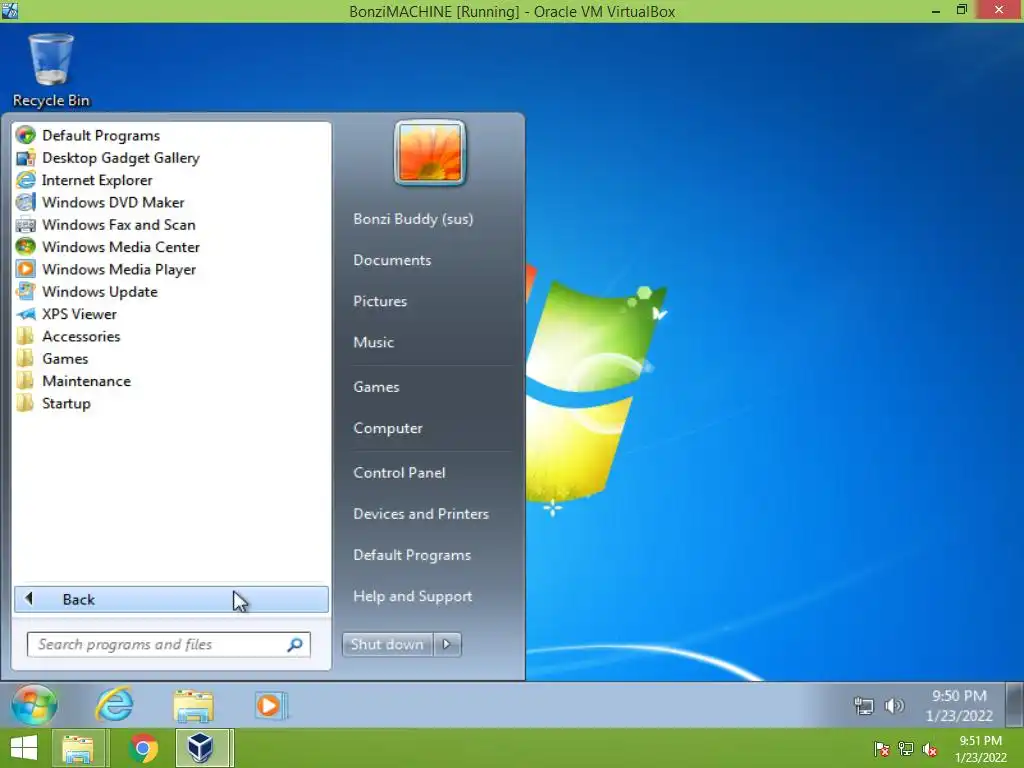This screenshot has width=1024, height=768.
Task: Click the Windows Fax and Scan icon
Action: click(25, 225)
